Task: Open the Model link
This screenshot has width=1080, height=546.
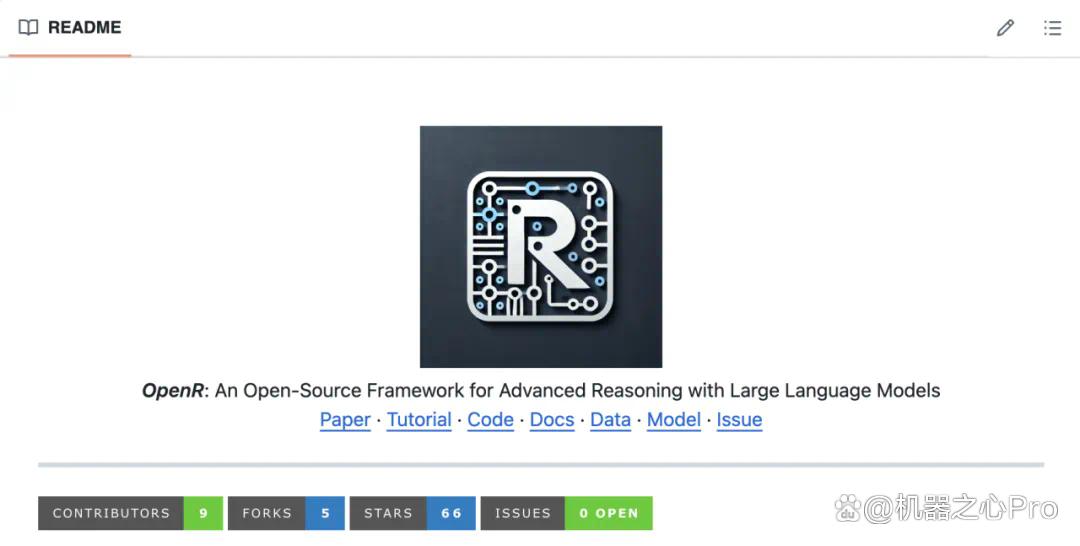Action: 674,419
